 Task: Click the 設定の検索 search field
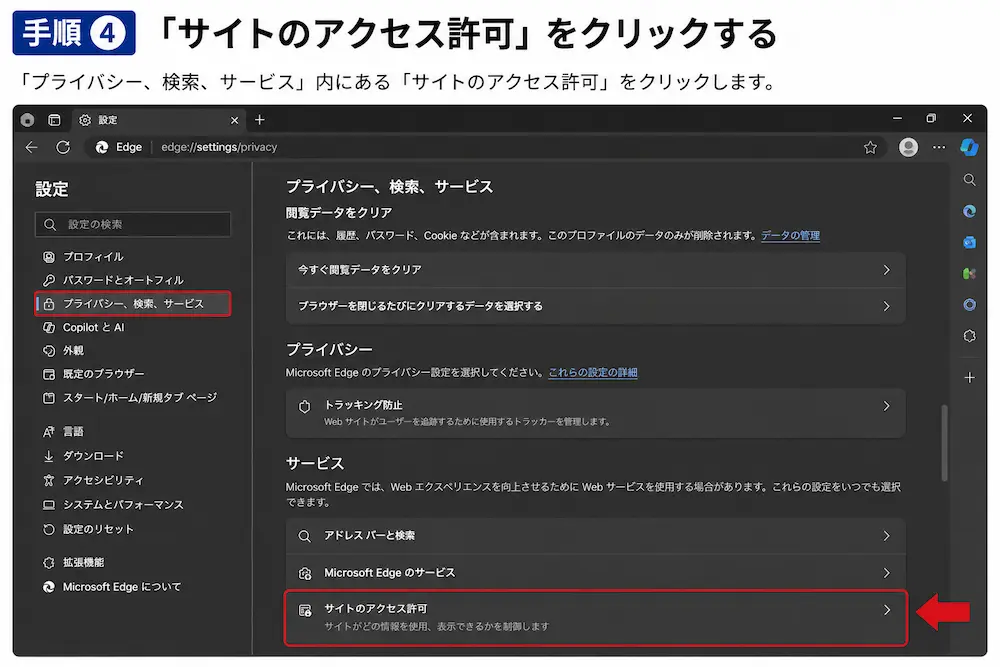133,224
